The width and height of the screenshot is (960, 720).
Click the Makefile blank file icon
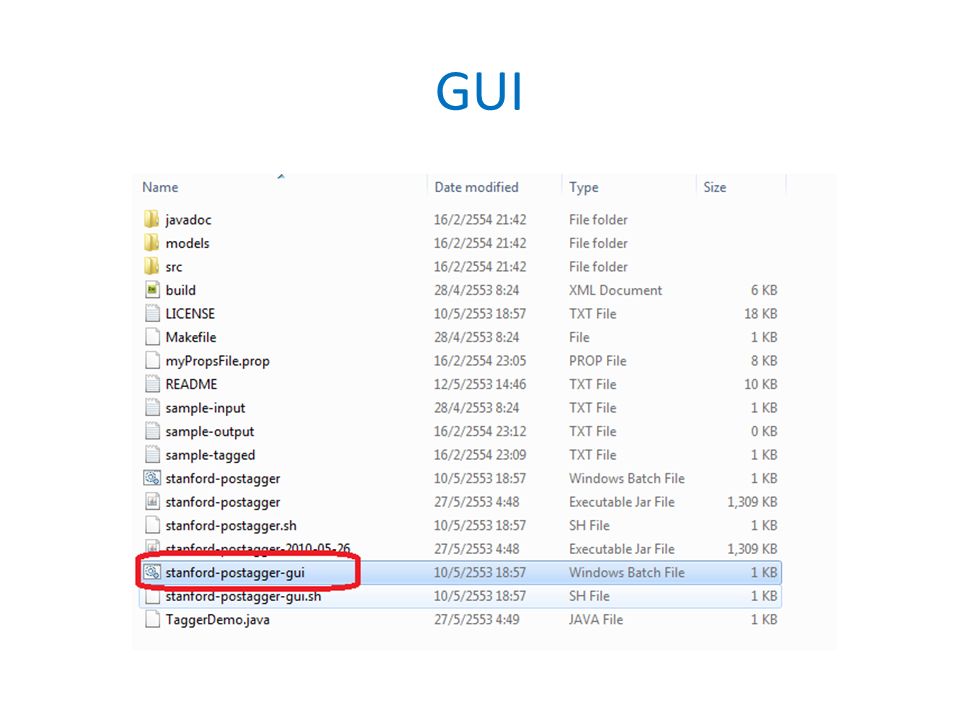click(152, 337)
